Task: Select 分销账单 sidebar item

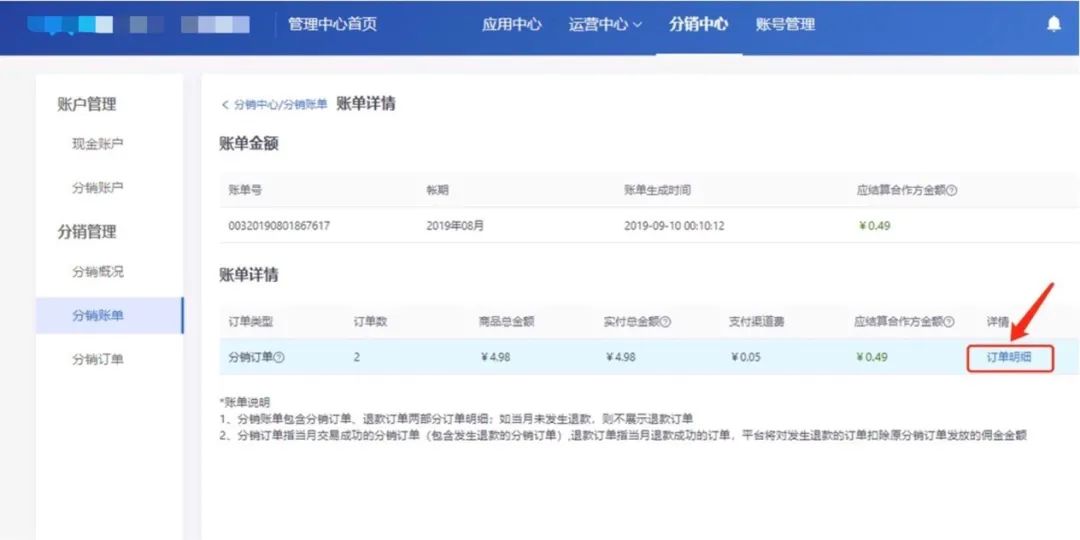Action: (110, 315)
